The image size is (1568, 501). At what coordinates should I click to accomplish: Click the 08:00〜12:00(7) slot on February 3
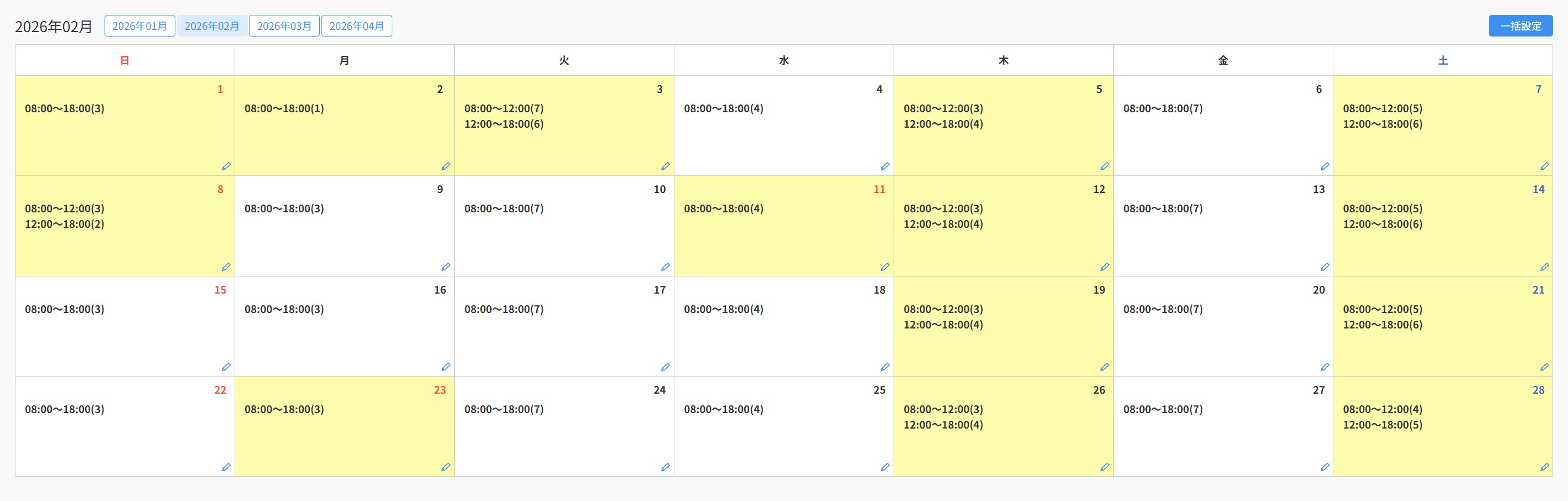[x=503, y=109]
